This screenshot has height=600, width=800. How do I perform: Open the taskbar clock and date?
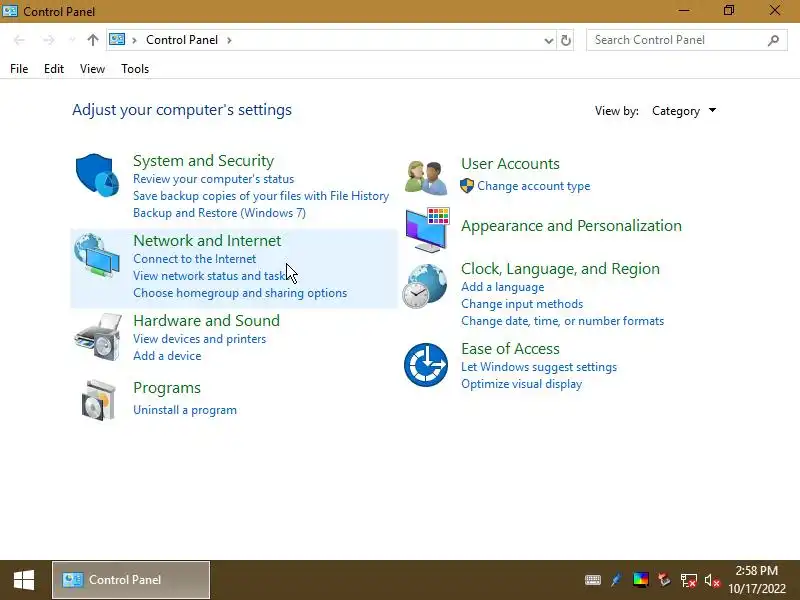757,580
